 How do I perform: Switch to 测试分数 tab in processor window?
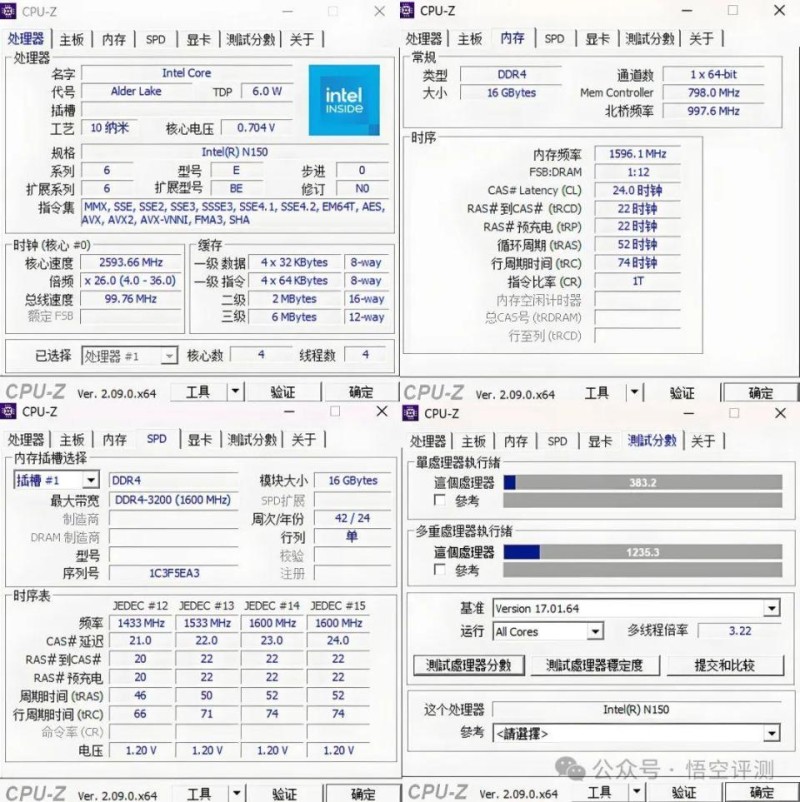pos(250,39)
